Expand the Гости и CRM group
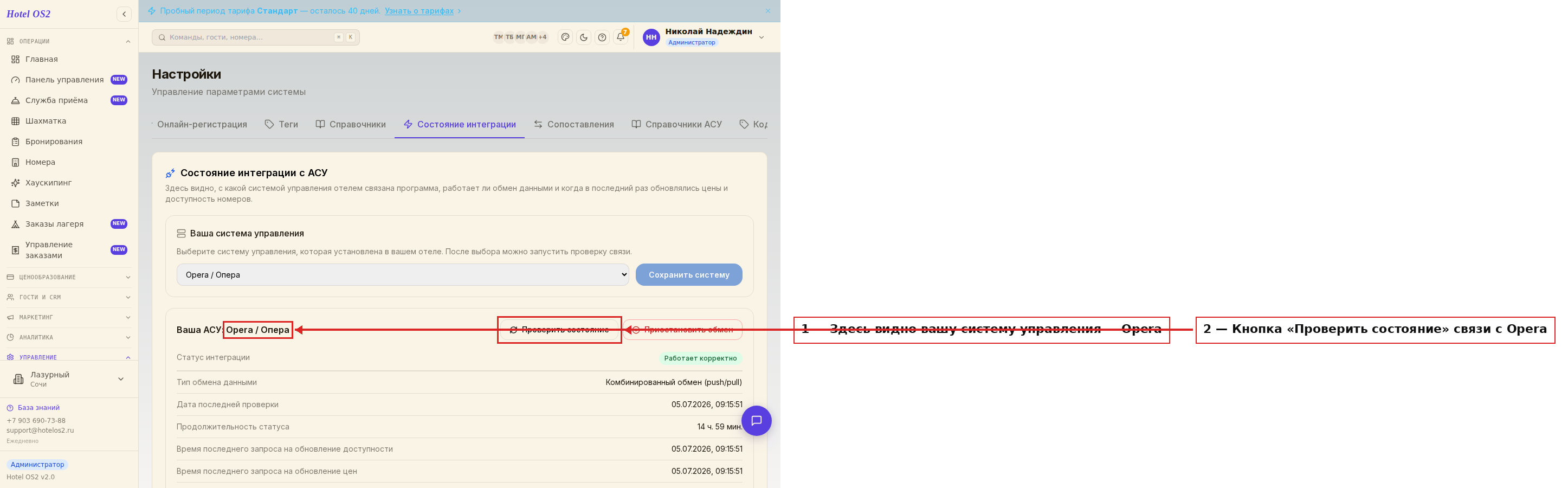This screenshot has width=1568, height=488. point(69,297)
